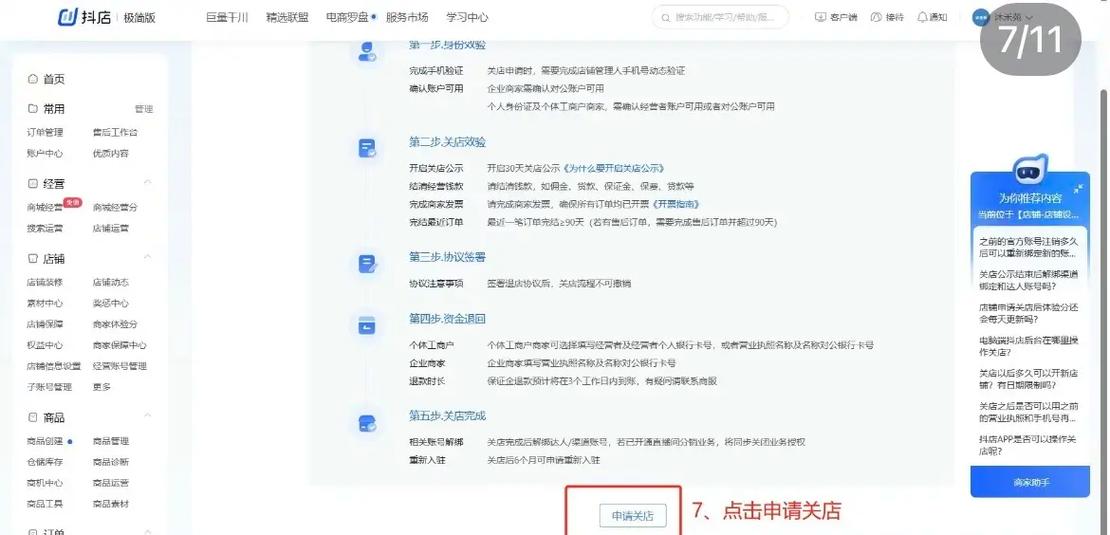
Task: Click the 经营 section icon
Action: tap(33, 184)
